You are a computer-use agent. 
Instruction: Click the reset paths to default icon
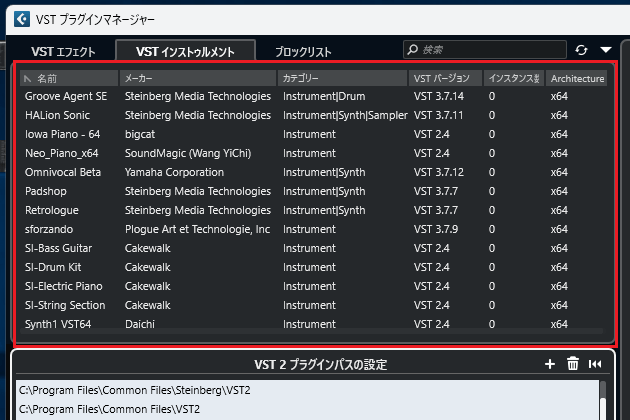(595, 364)
